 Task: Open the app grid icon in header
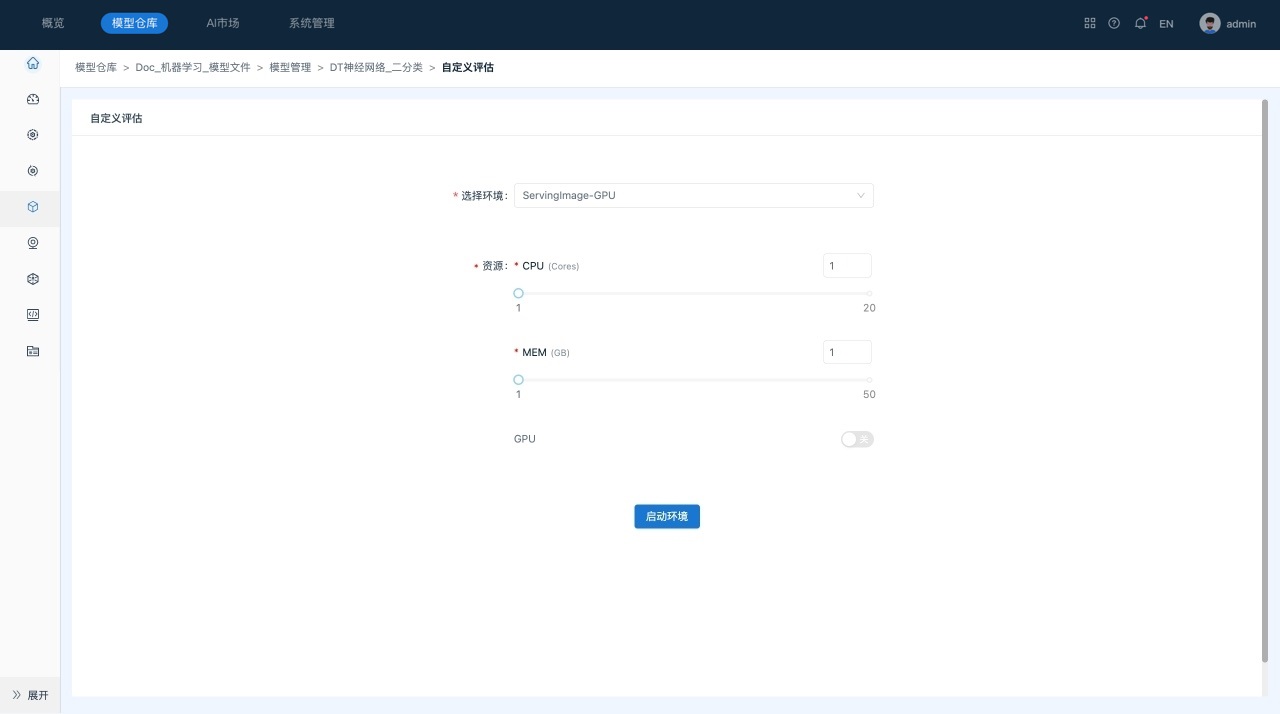[1090, 23]
